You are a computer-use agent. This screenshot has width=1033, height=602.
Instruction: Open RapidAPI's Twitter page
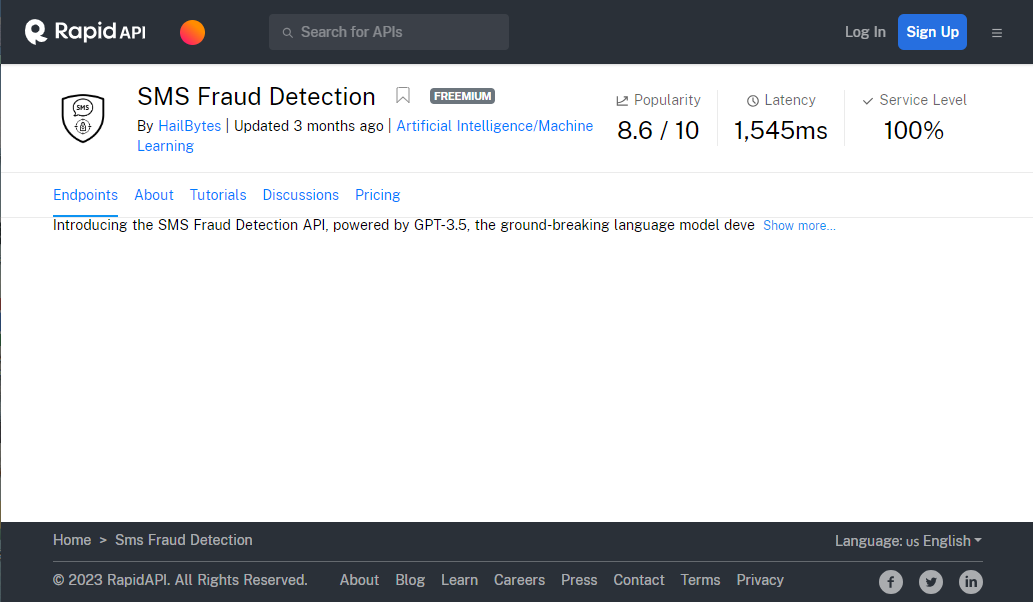coord(930,581)
